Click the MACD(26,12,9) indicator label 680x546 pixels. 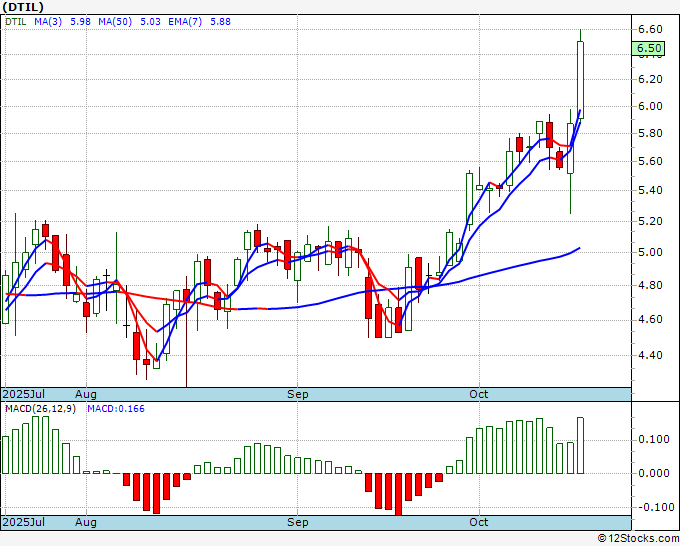tap(40, 409)
